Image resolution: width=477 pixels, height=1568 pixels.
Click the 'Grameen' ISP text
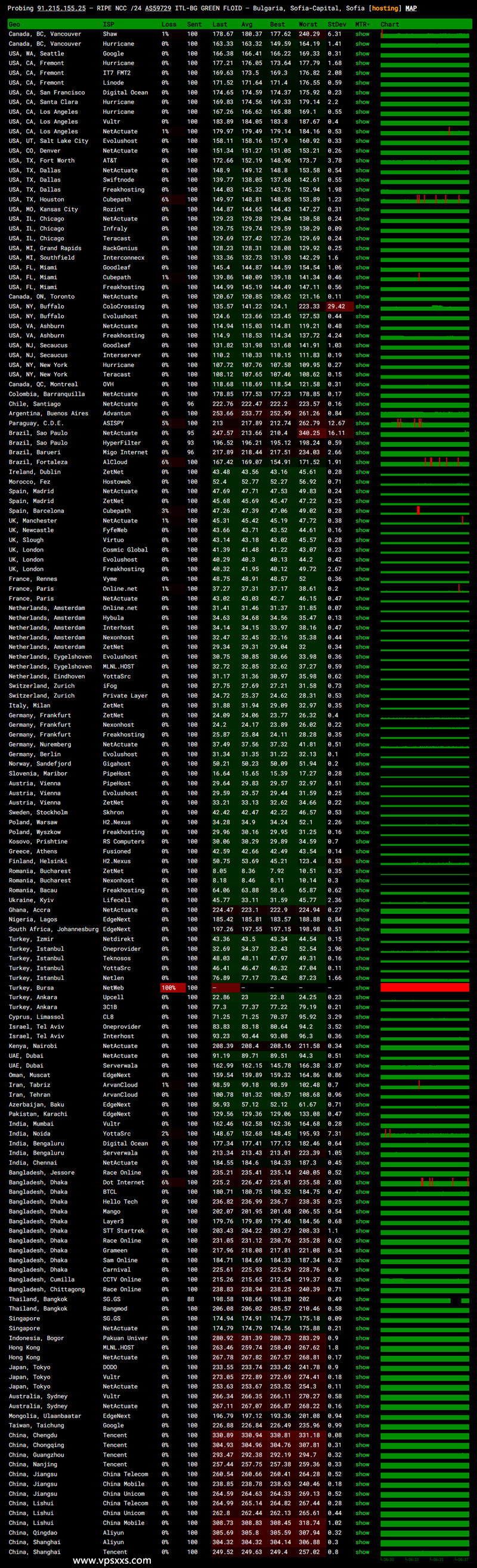(x=115, y=1250)
